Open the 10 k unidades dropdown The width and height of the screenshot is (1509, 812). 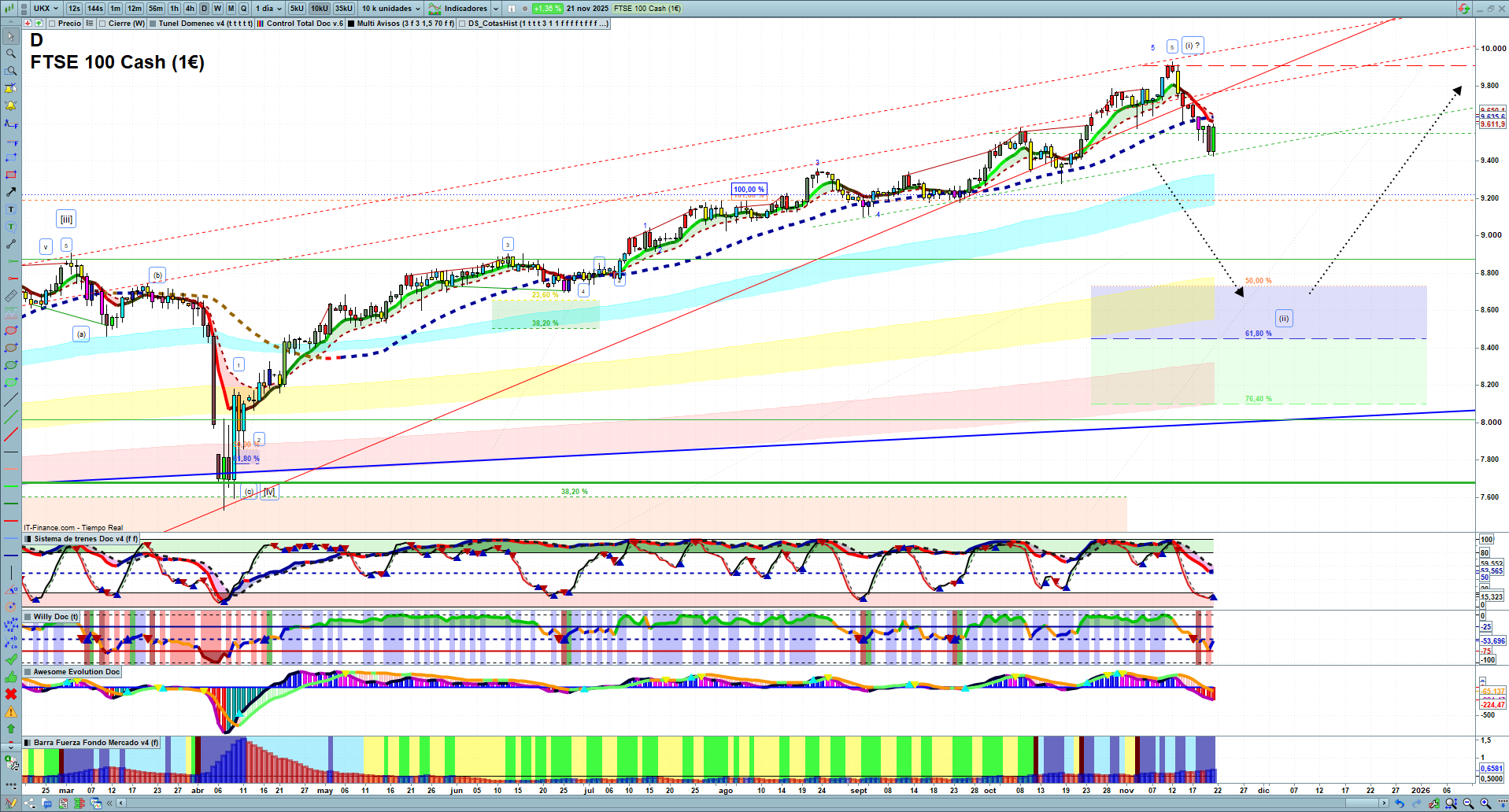pos(391,9)
